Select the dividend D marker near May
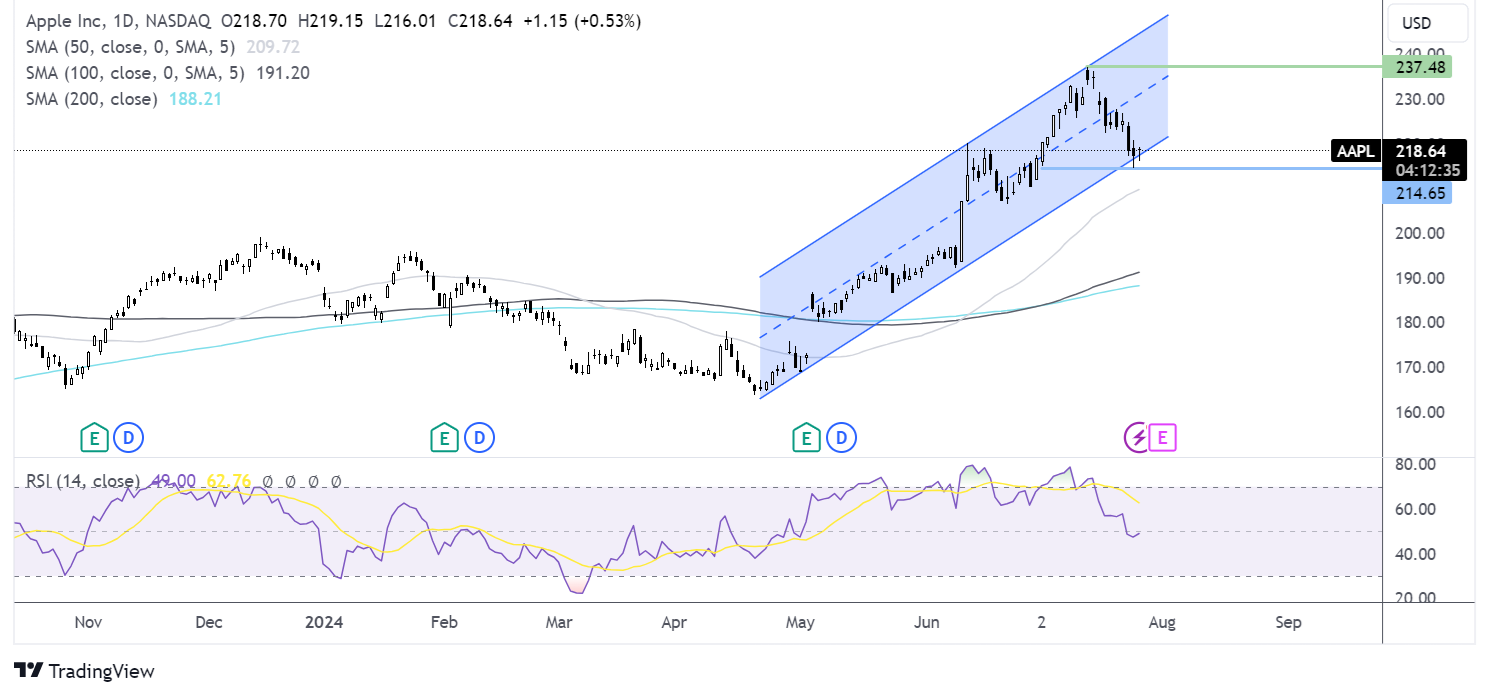 point(841,437)
